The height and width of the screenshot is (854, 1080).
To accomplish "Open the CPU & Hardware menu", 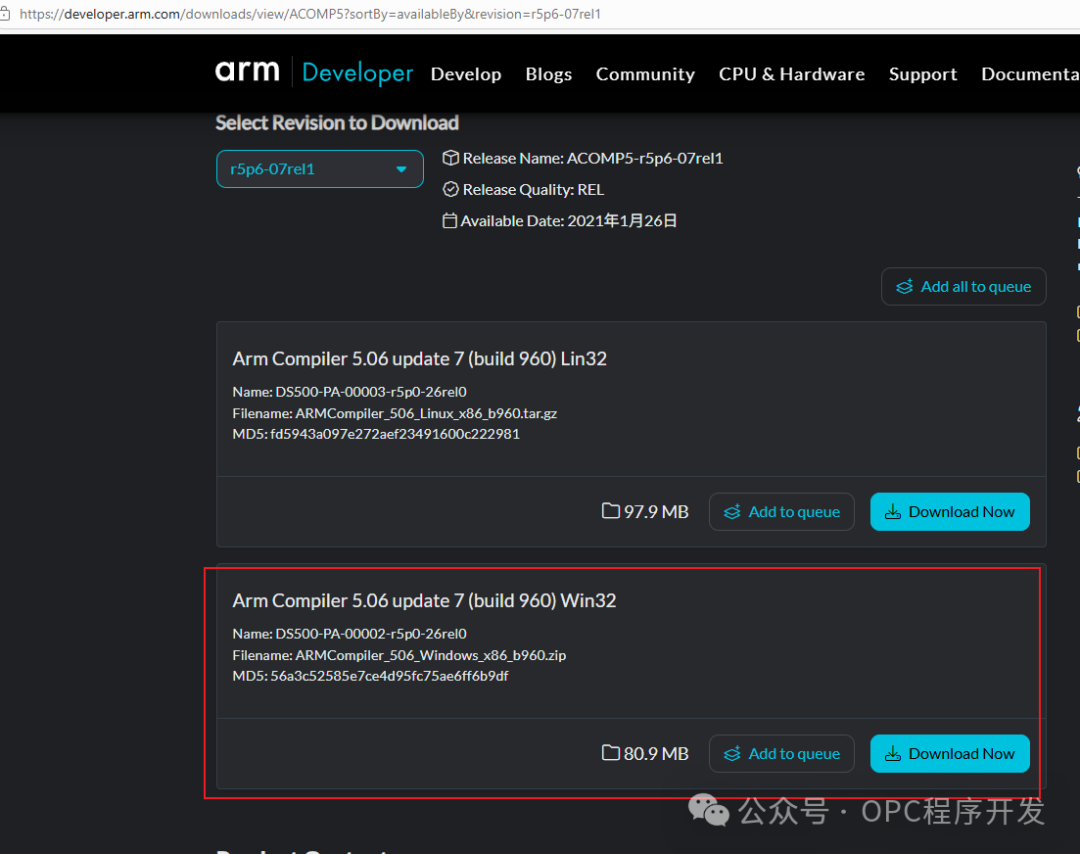I will tap(791, 74).
